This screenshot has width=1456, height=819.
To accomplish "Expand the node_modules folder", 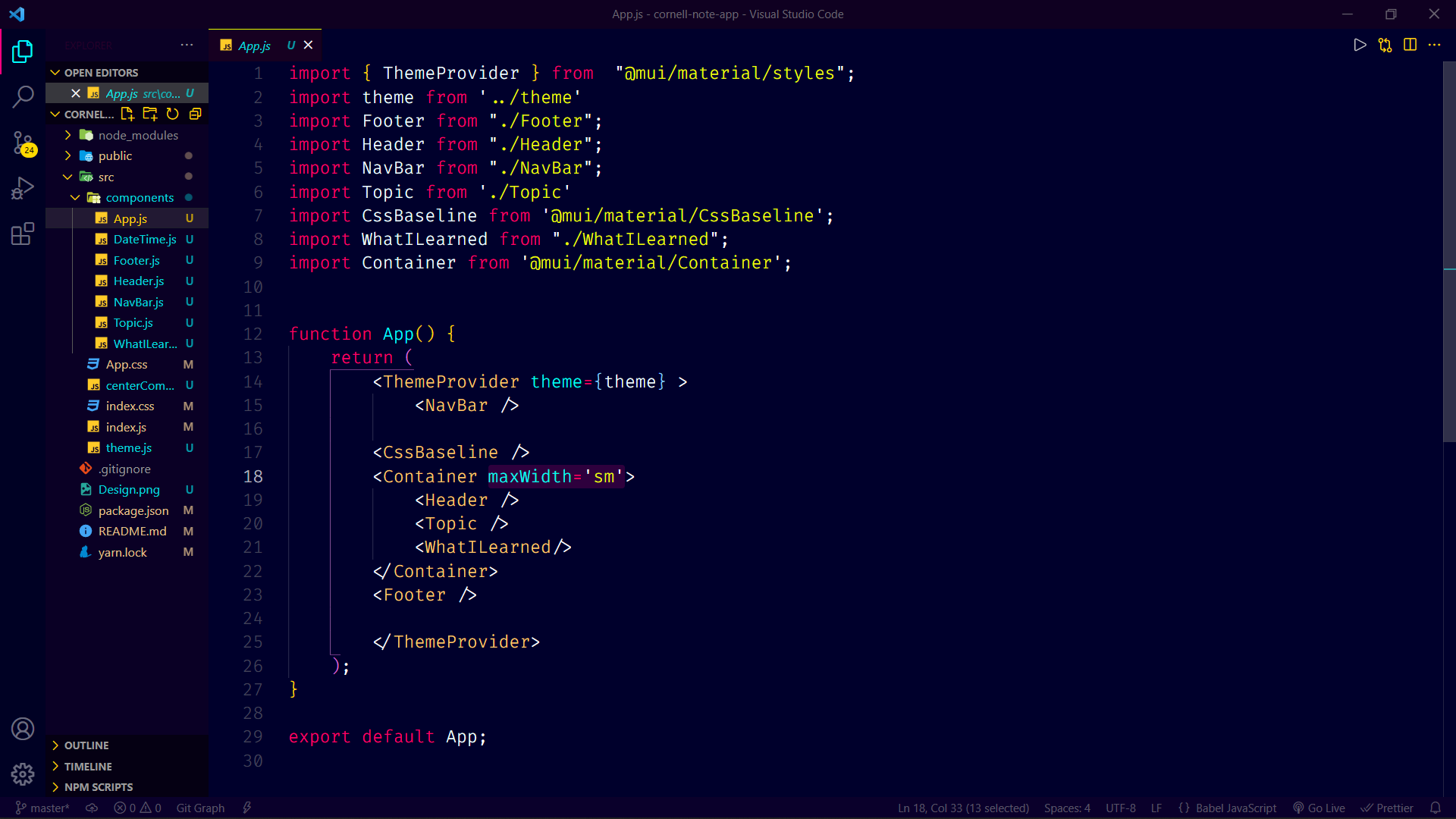I will 137,135.
